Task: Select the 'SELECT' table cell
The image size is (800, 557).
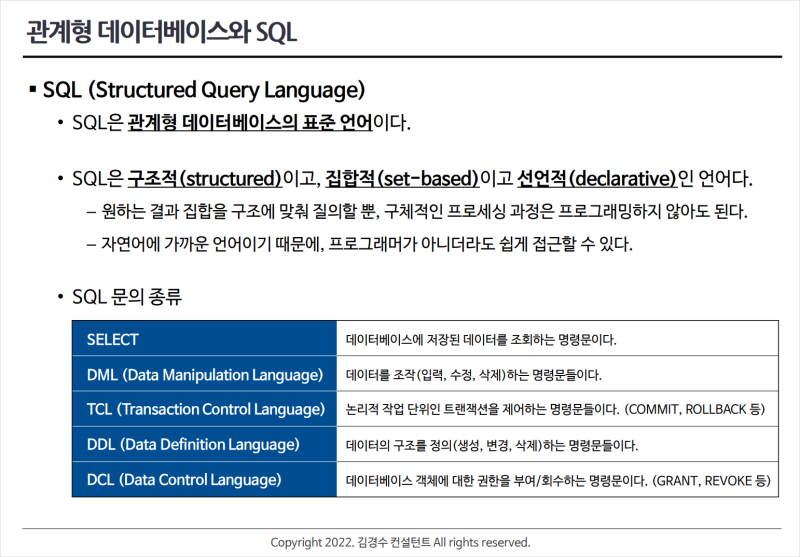Action: [205, 338]
